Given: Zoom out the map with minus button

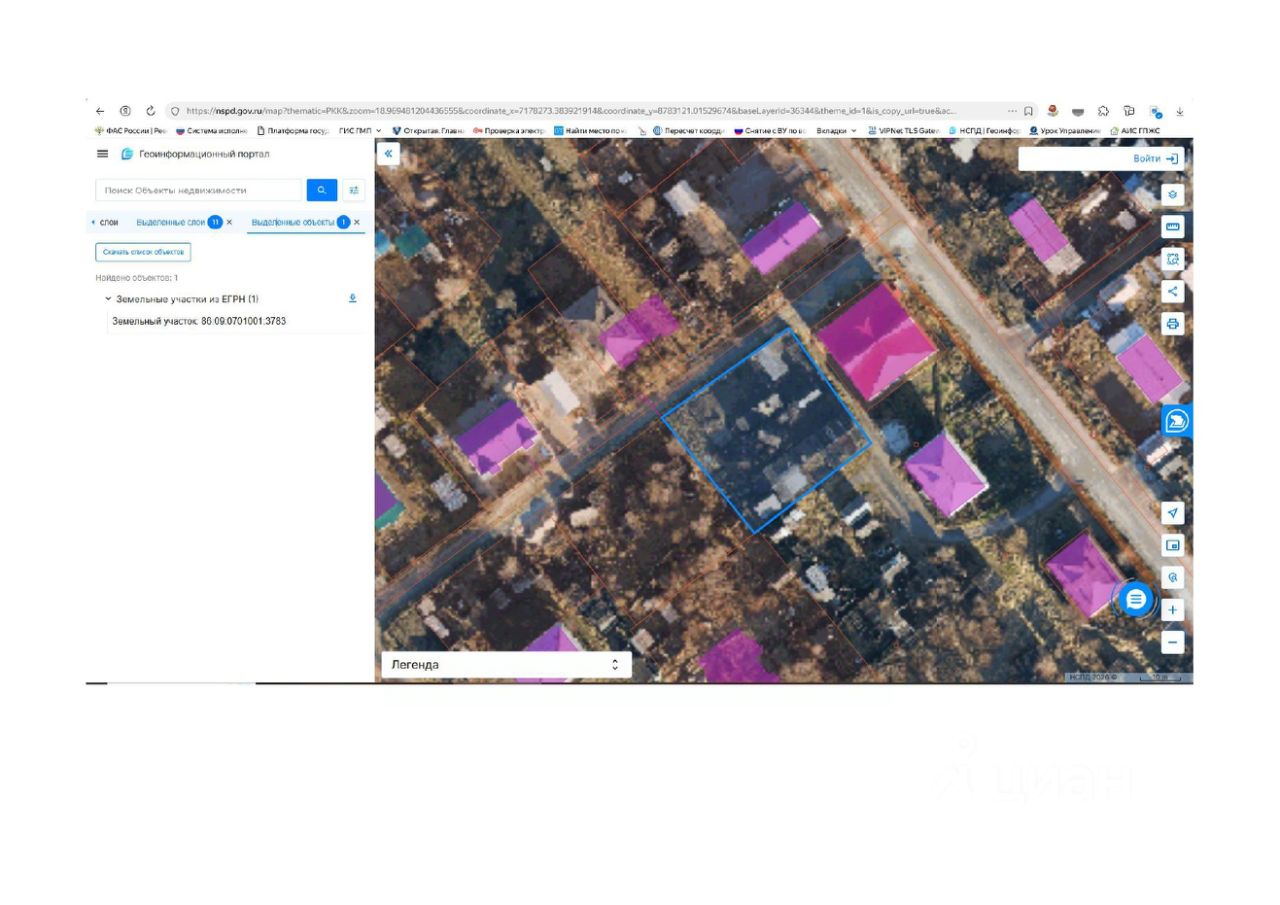Looking at the screenshot, I should click(1173, 642).
